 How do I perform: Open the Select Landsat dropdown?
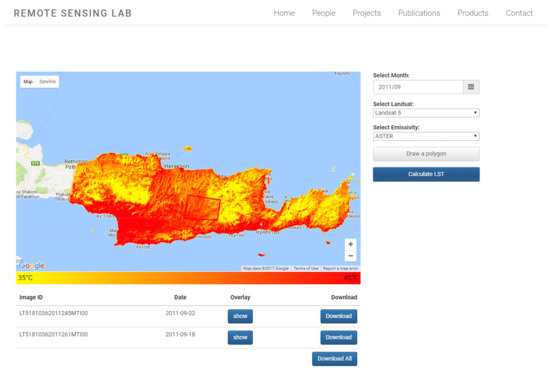coord(426,113)
